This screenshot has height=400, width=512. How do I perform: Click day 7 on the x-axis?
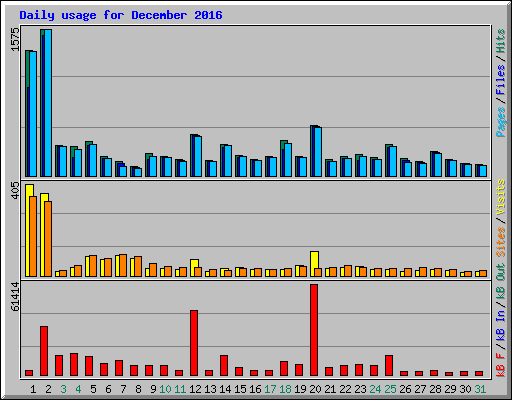(x=123, y=389)
